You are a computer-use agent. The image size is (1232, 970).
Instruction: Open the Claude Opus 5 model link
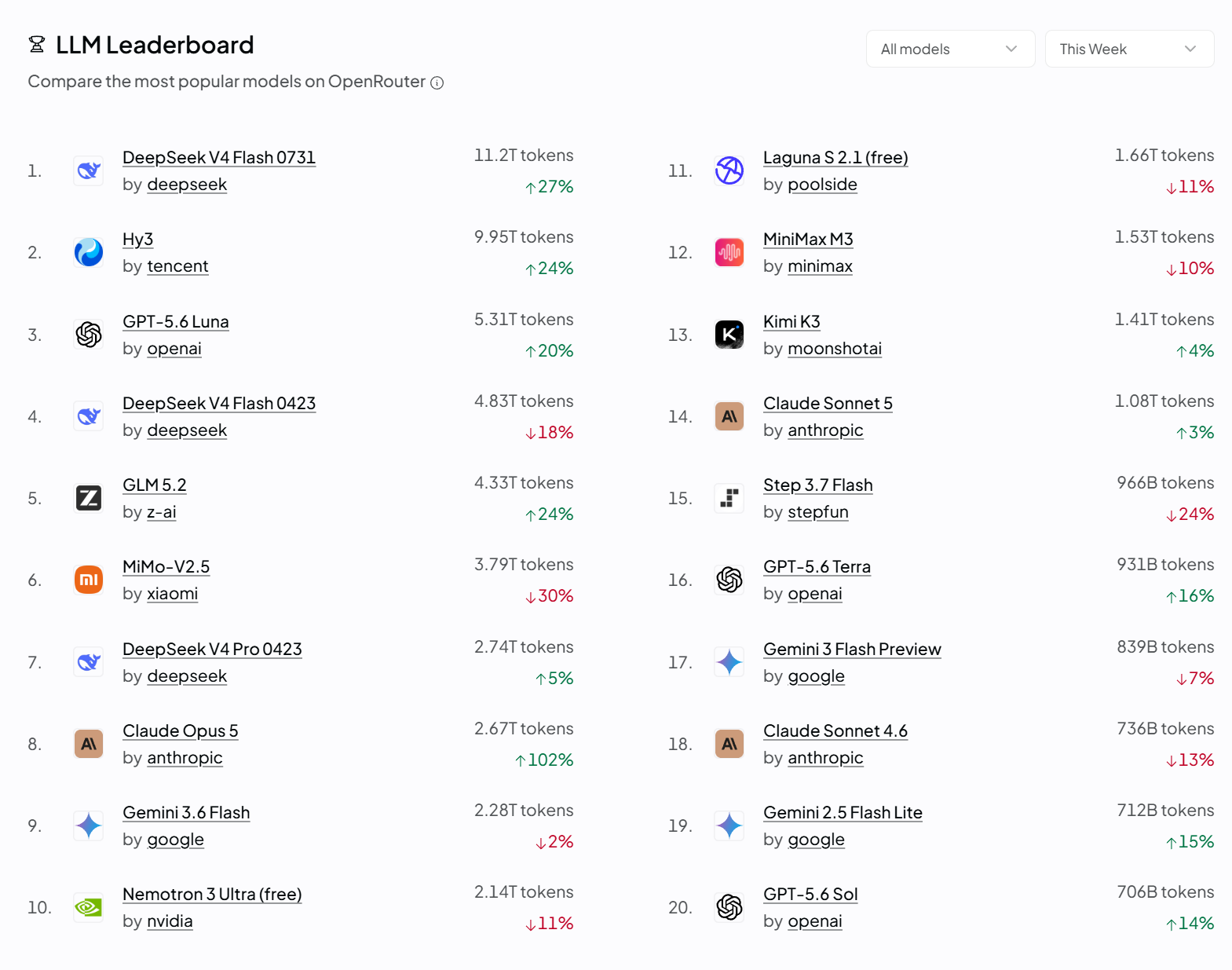(181, 731)
